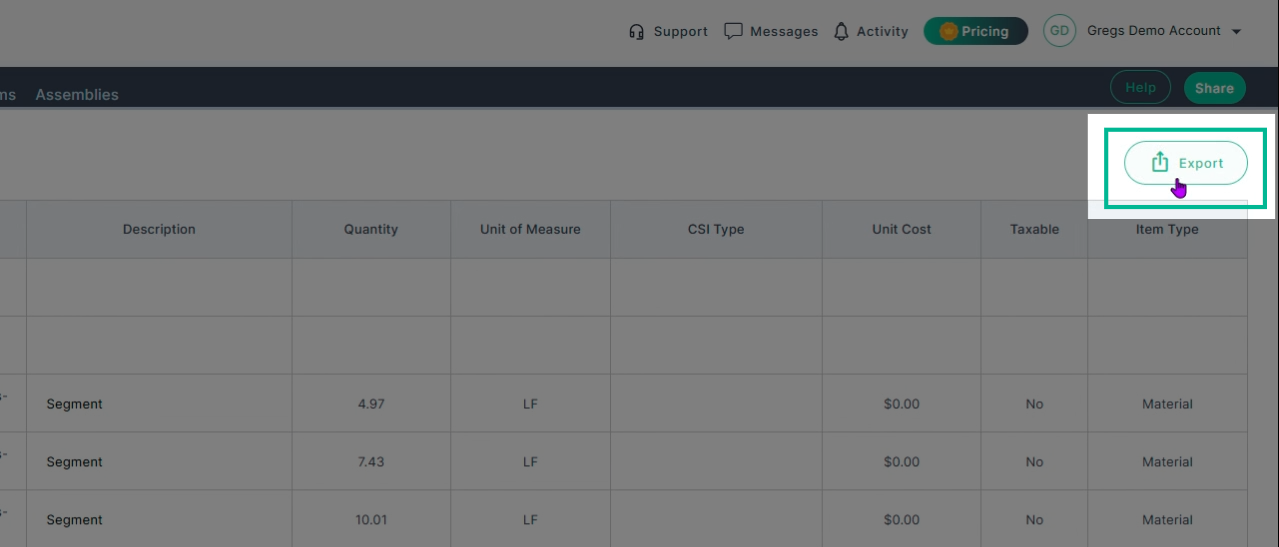Select the quantity cell showing 7.43
This screenshot has height=547, width=1279.
click(371, 462)
